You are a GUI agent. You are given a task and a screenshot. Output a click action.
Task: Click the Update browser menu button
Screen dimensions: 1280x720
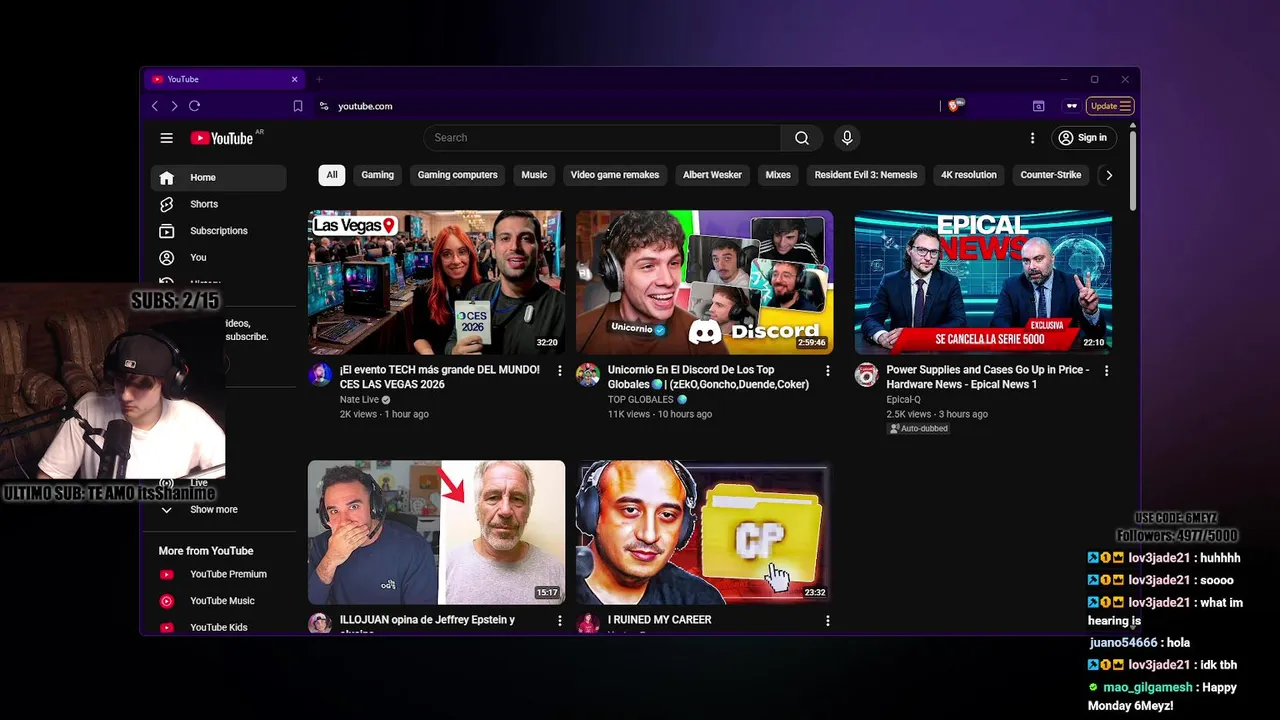pyautogui.click(x=1110, y=106)
